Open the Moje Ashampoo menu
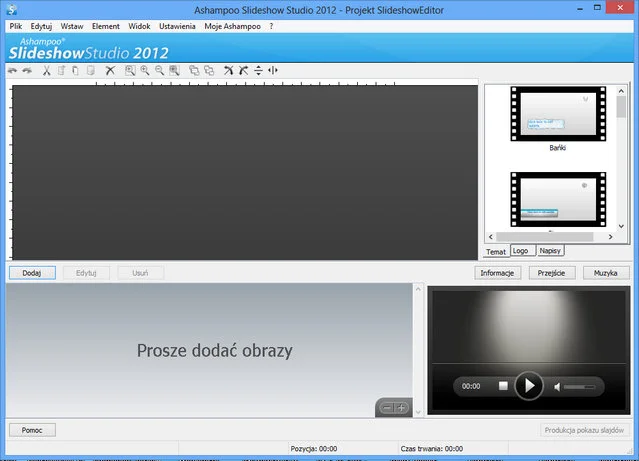639x461 pixels. point(233,26)
